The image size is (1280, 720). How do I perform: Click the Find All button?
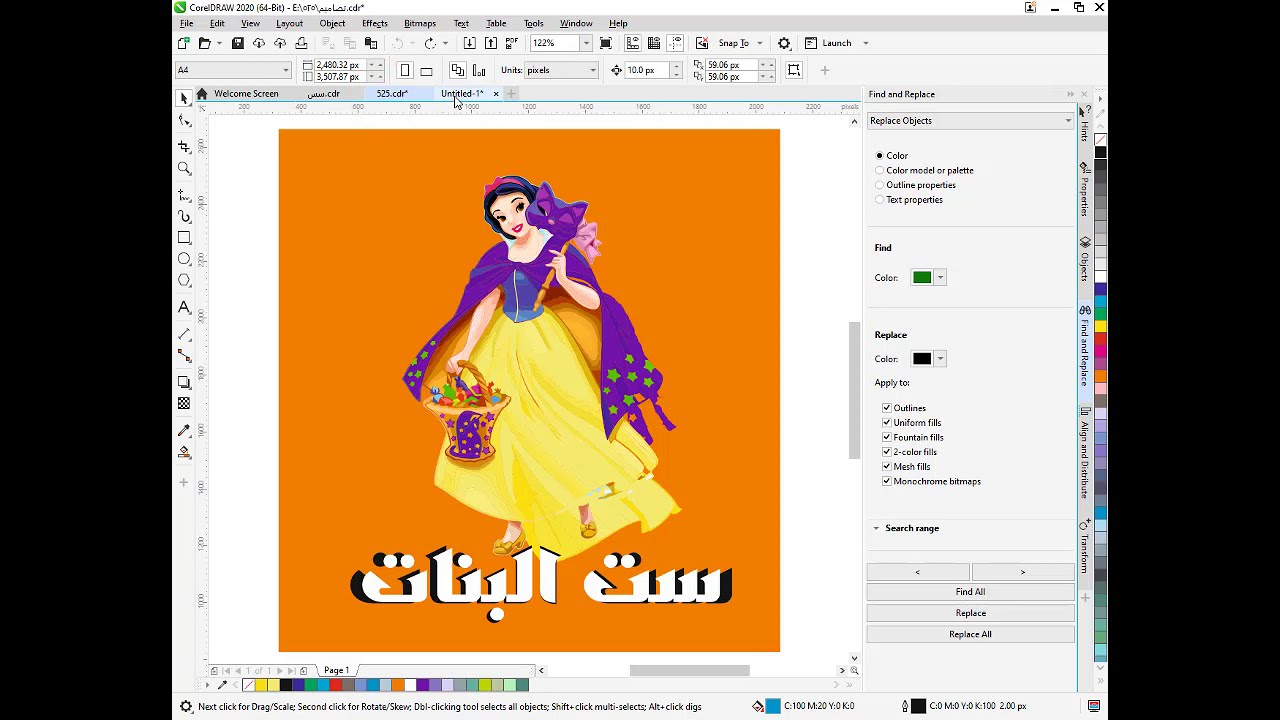click(970, 592)
